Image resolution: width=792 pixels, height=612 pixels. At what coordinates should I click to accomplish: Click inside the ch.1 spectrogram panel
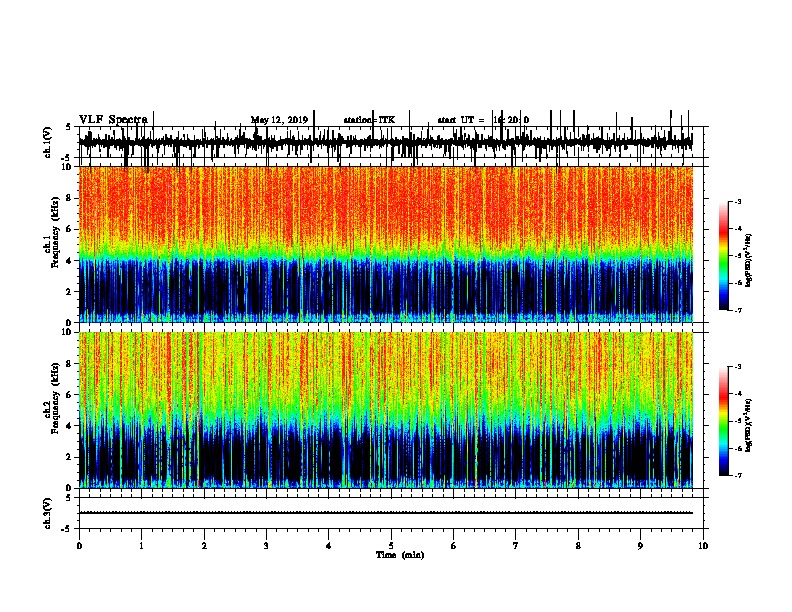[385, 244]
